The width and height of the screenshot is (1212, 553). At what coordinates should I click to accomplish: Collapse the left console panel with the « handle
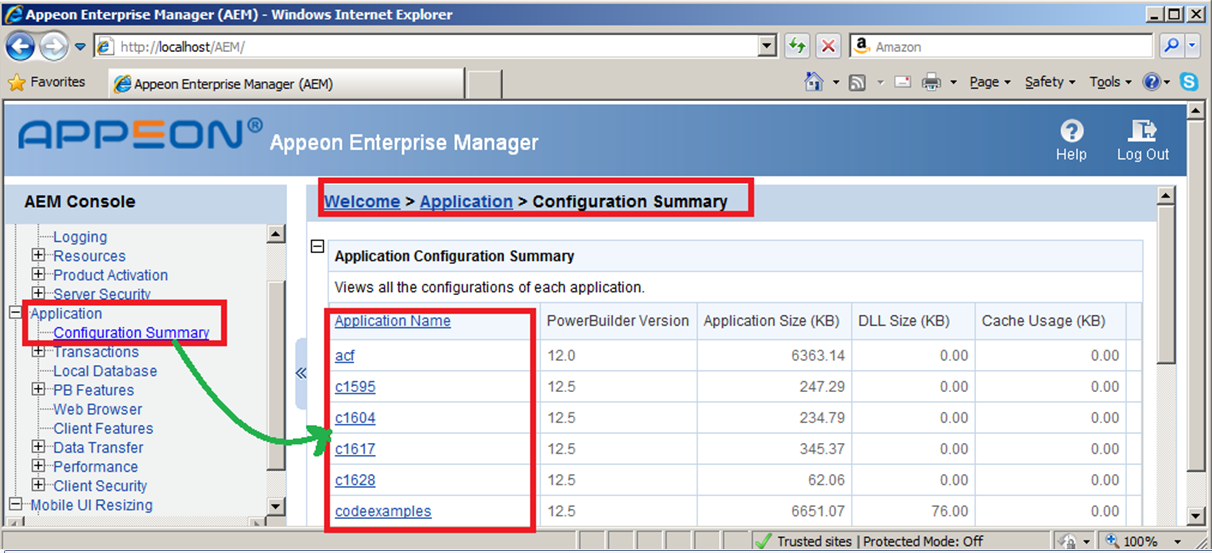click(301, 373)
